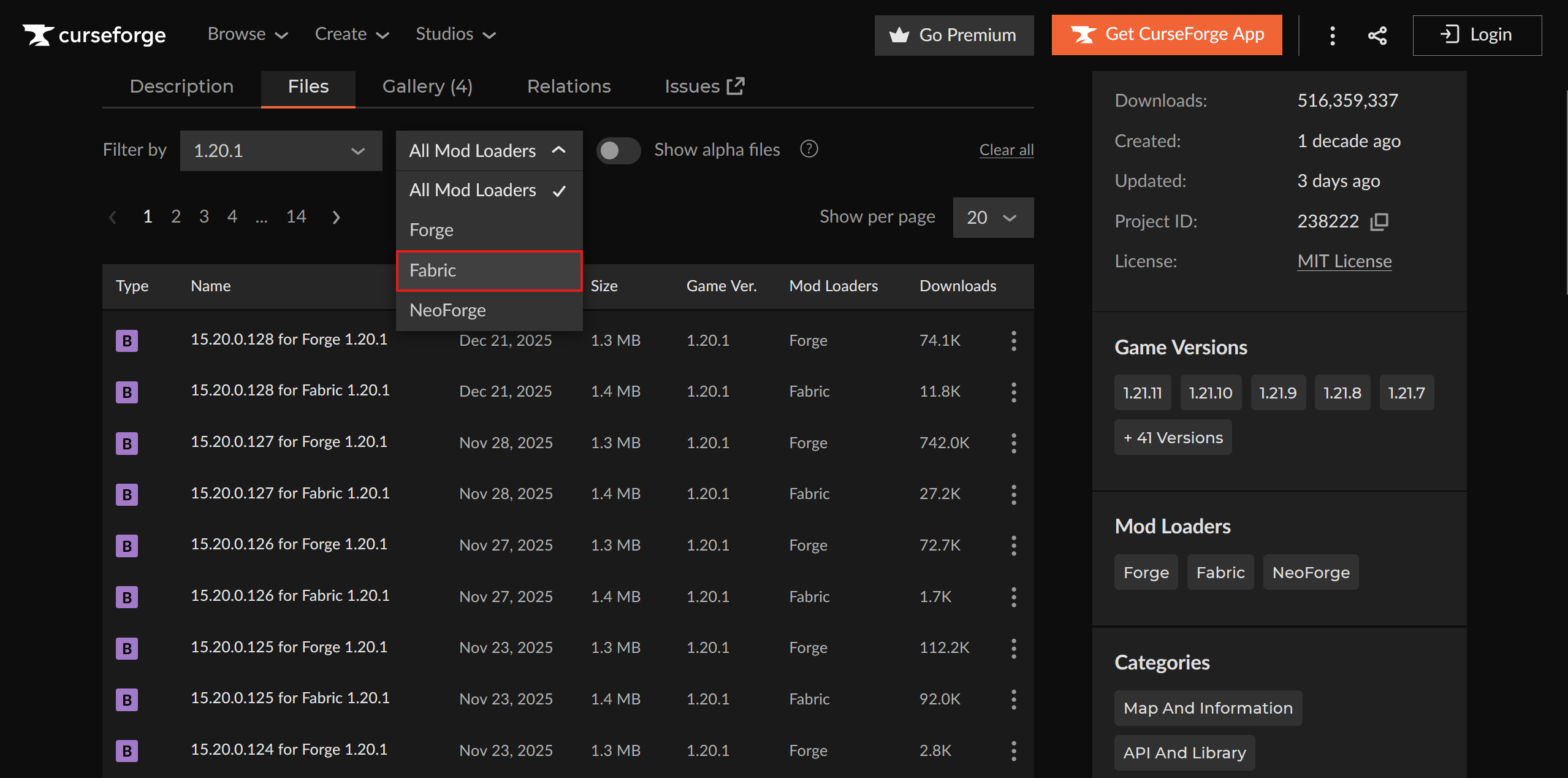The image size is (1568, 778).
Task: Expand the Browse menu
Action: pyautogui.click(x=247, y=34)
